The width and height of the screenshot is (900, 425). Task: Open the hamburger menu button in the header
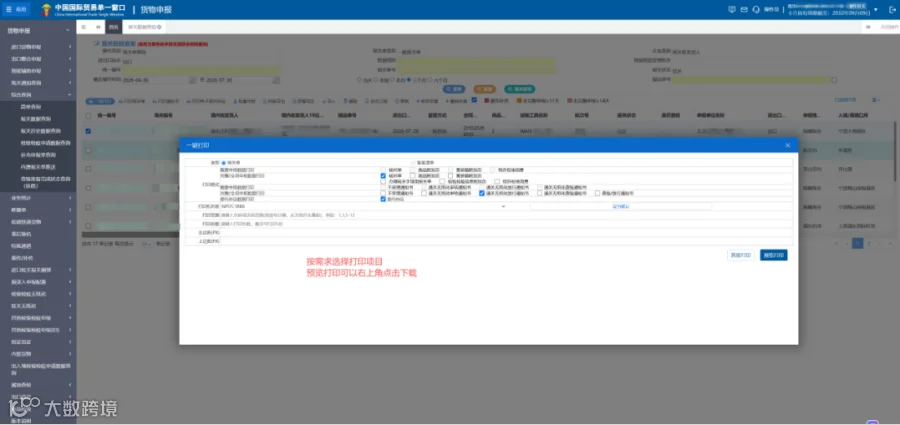17,9
